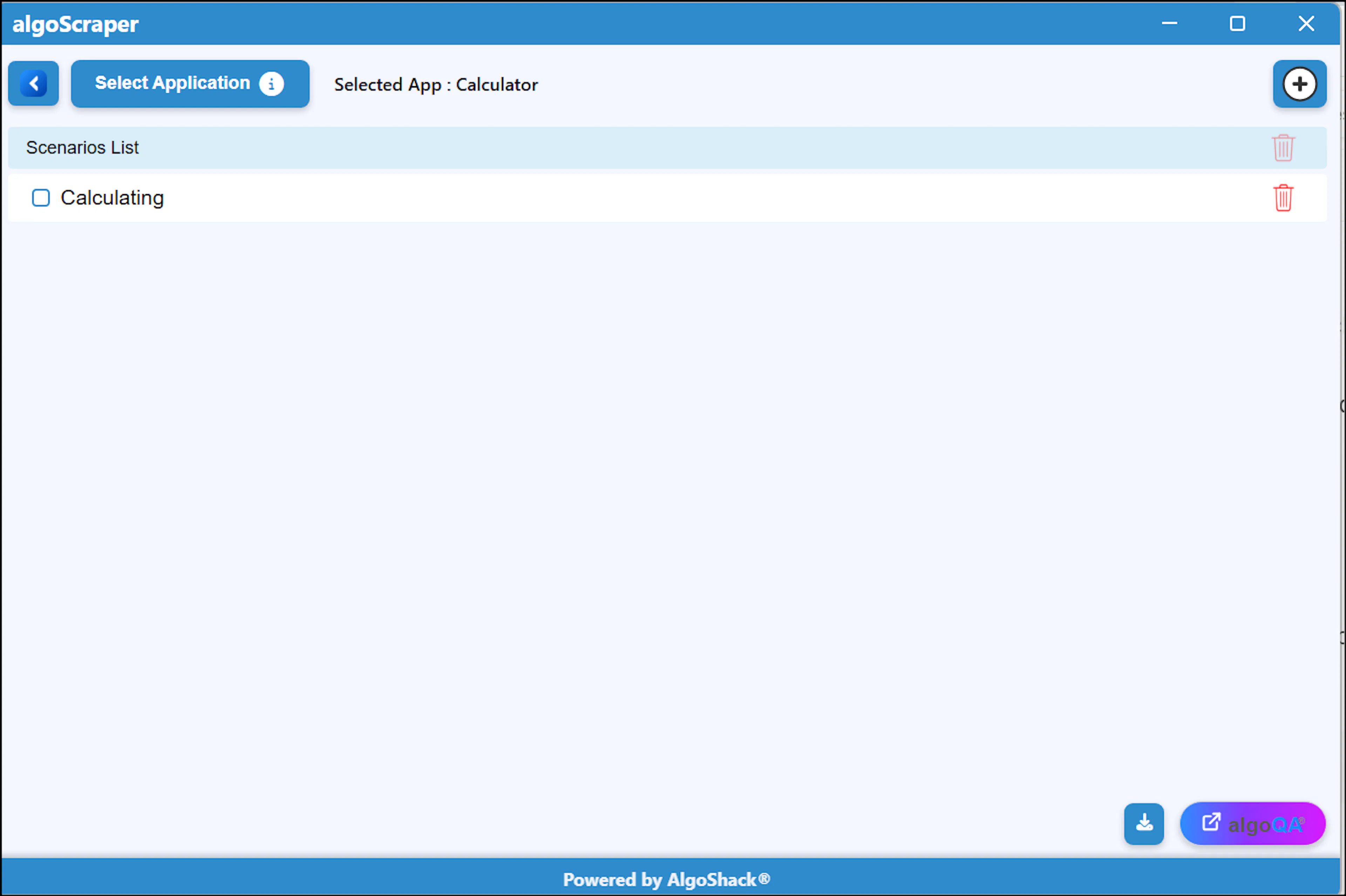
Task: Close the algoScraper window
Action: pyautogui.click(x=1306, y=23)
